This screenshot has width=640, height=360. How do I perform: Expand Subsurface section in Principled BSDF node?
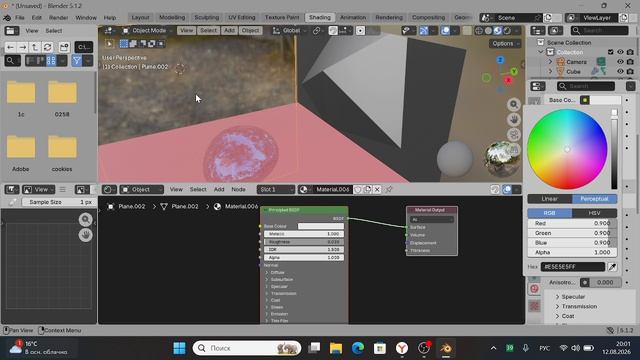[x=267, y=280]
